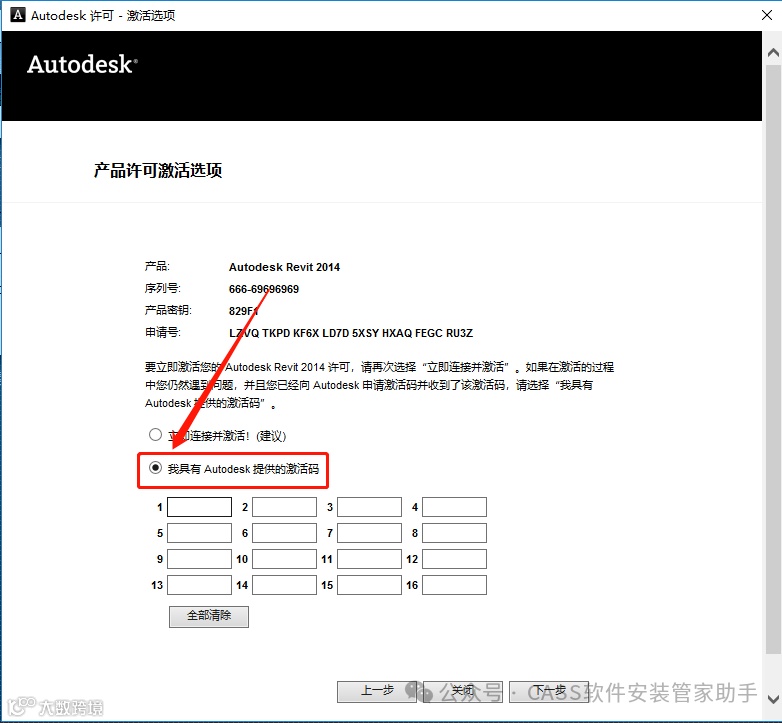Click activation code field 7
Viewport: 782px width, 723px height.
(369, 533)
